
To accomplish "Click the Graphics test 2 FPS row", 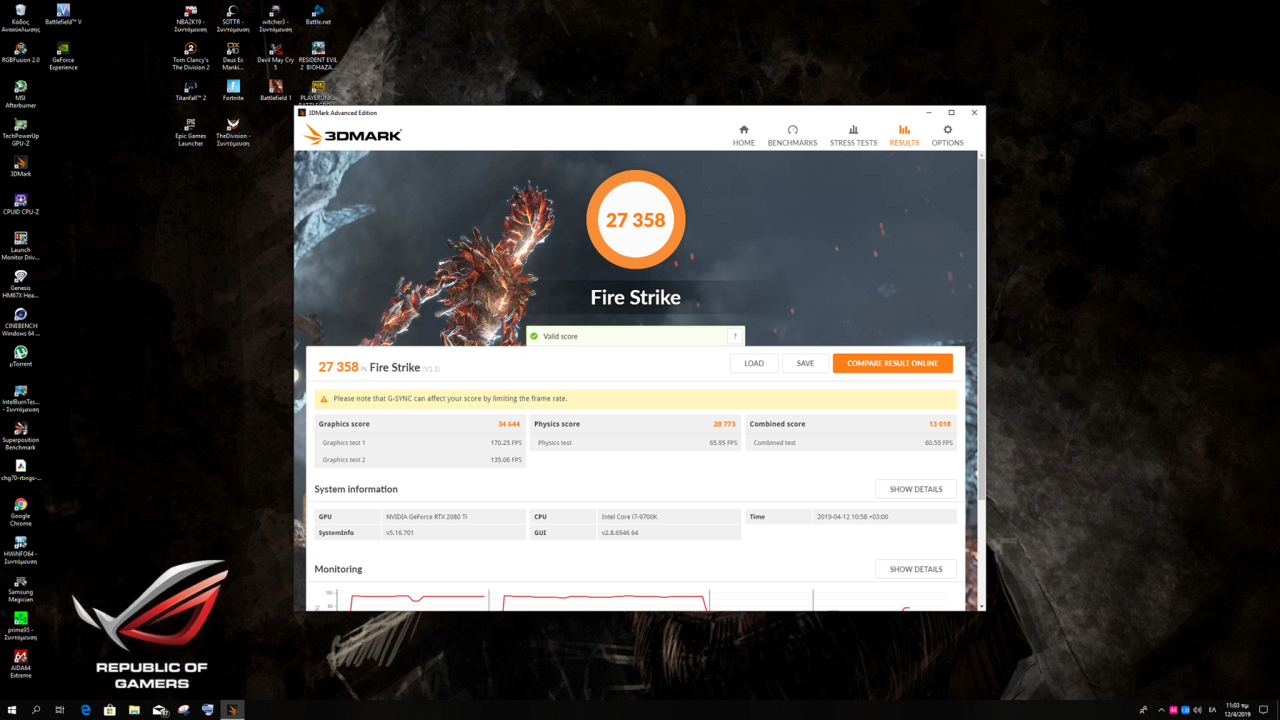I will [420, 460].
